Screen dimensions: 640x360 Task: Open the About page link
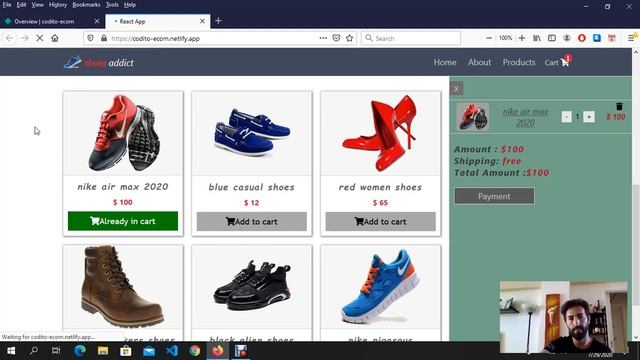[x=479, y=62]
